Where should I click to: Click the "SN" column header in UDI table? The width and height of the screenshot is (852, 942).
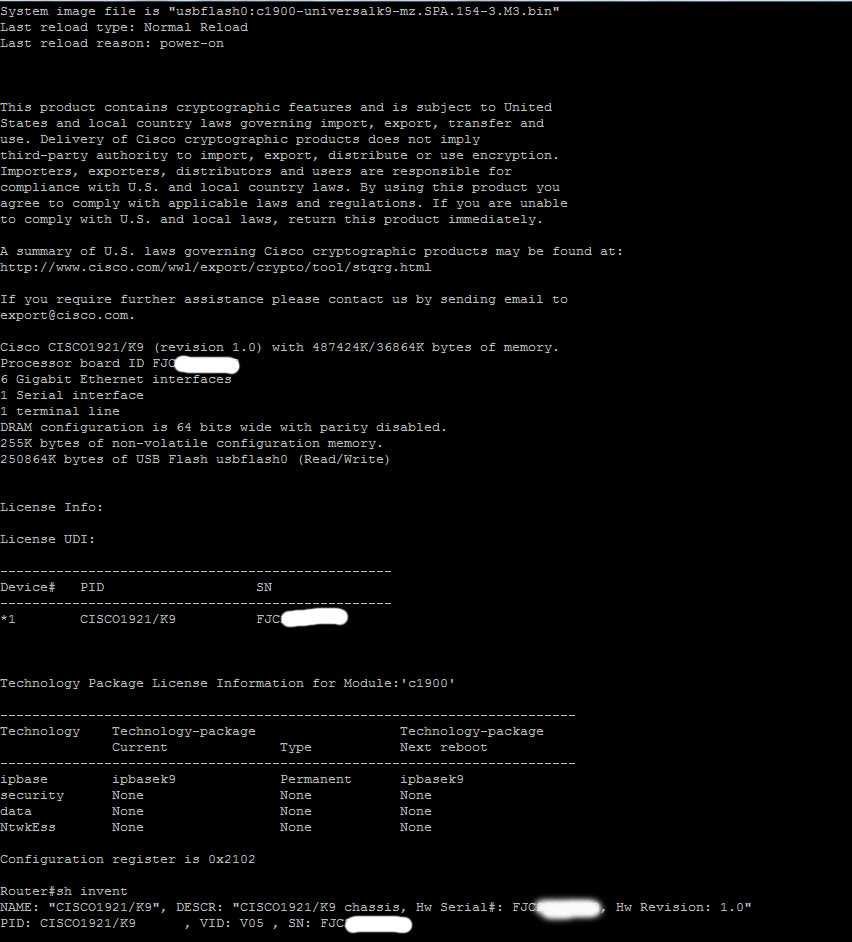[x=264, y=587]
